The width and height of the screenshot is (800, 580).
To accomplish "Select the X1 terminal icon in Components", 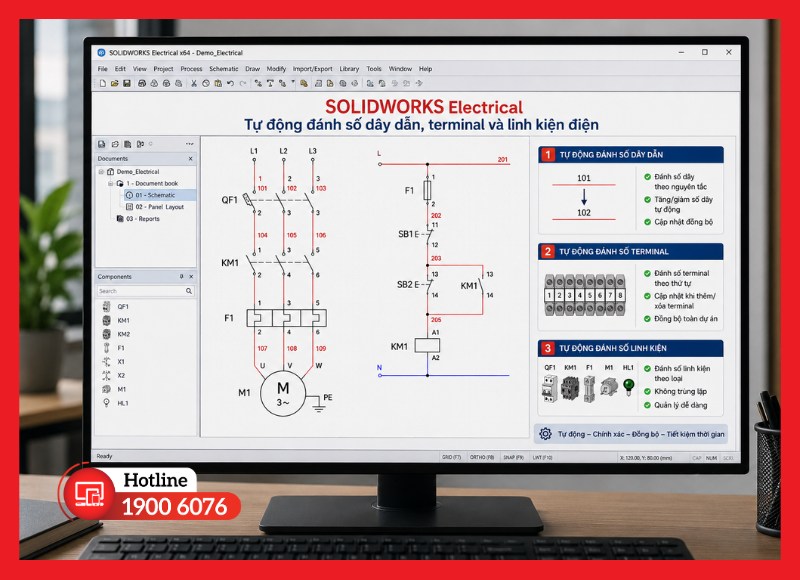I will pos(107,361).
